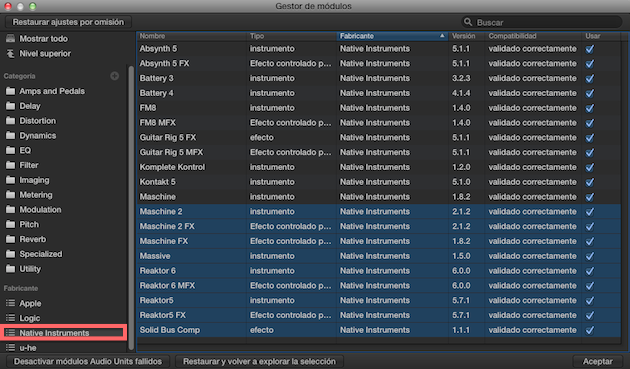Sort by the Nombre column header

click(191, 36)
